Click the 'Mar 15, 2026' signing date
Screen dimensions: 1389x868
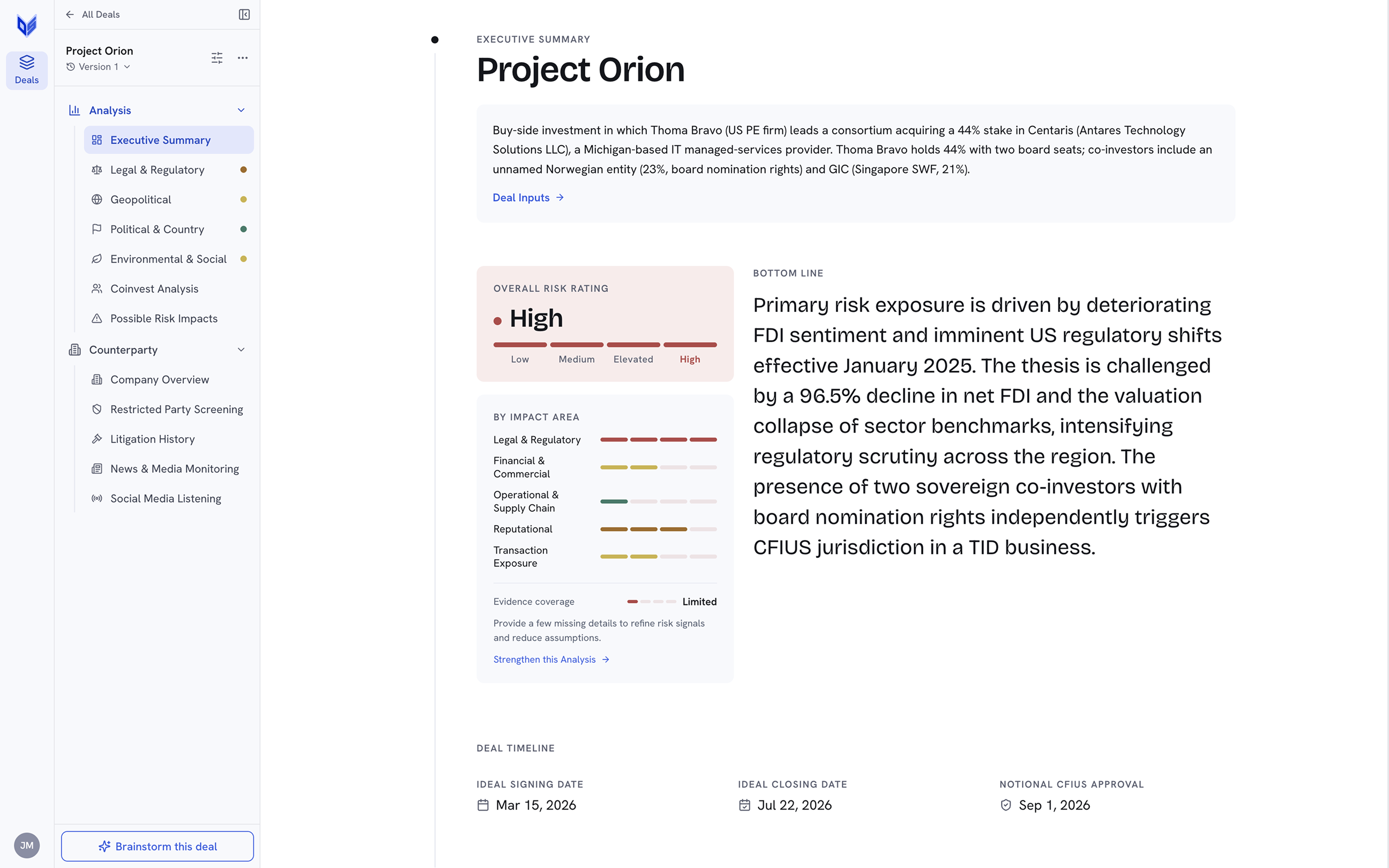(x=535, y=805)
